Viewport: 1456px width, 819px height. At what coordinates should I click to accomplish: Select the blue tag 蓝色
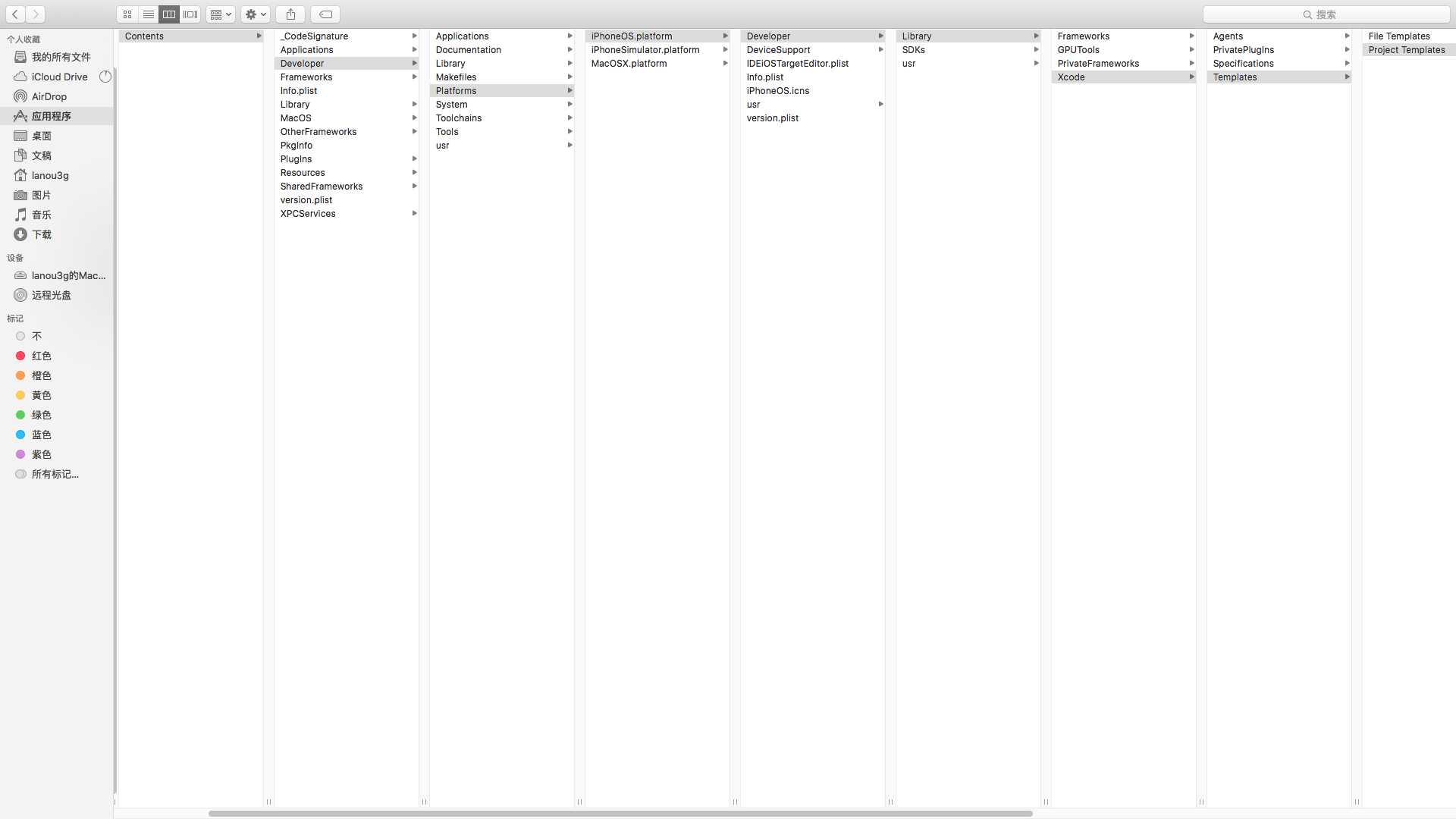click(x=41, y=435)
